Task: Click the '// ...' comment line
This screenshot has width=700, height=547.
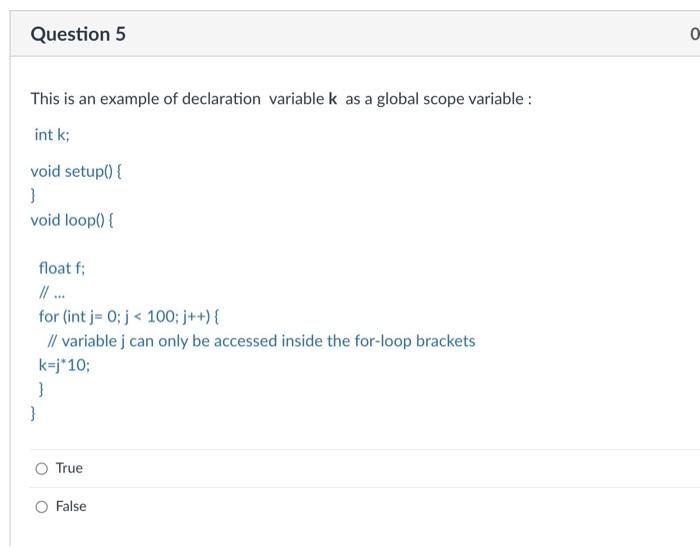Action: point(52,293)
